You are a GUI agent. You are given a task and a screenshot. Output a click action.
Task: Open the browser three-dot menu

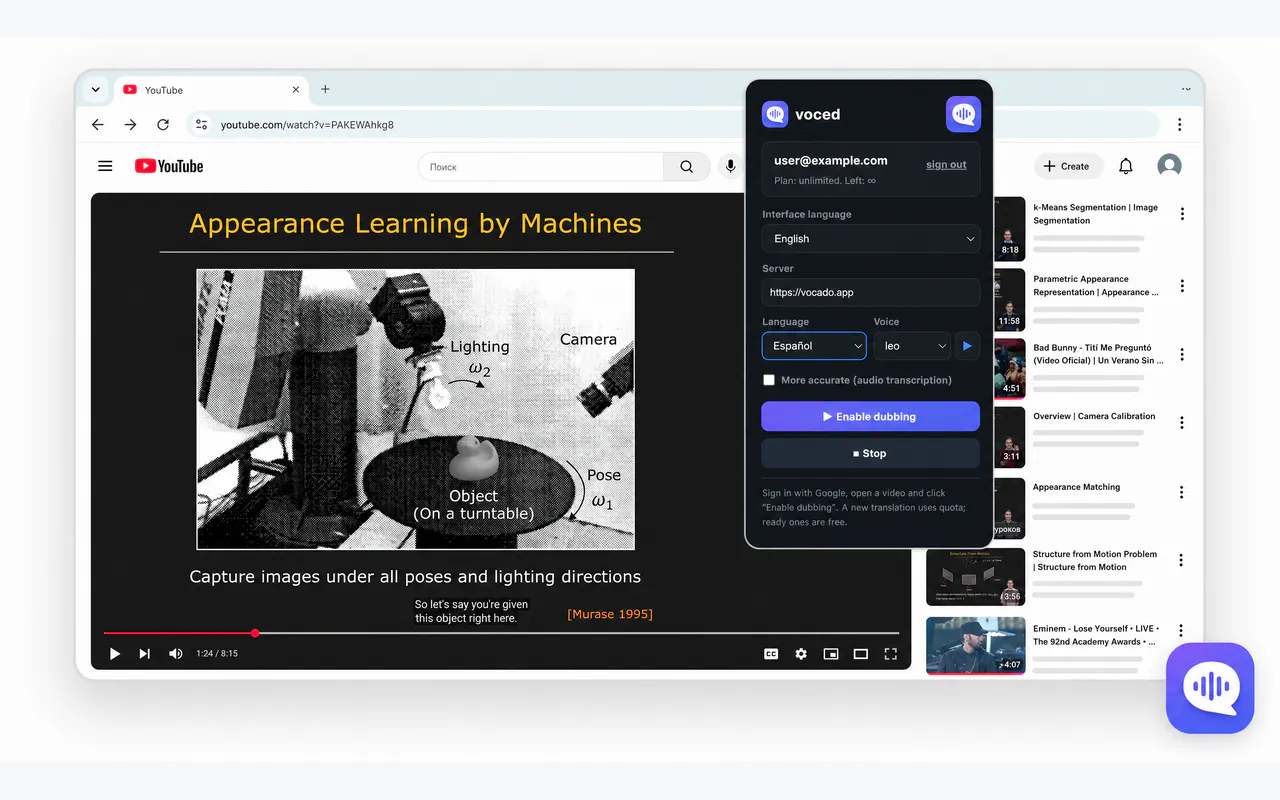click(x=1180, y=125)
